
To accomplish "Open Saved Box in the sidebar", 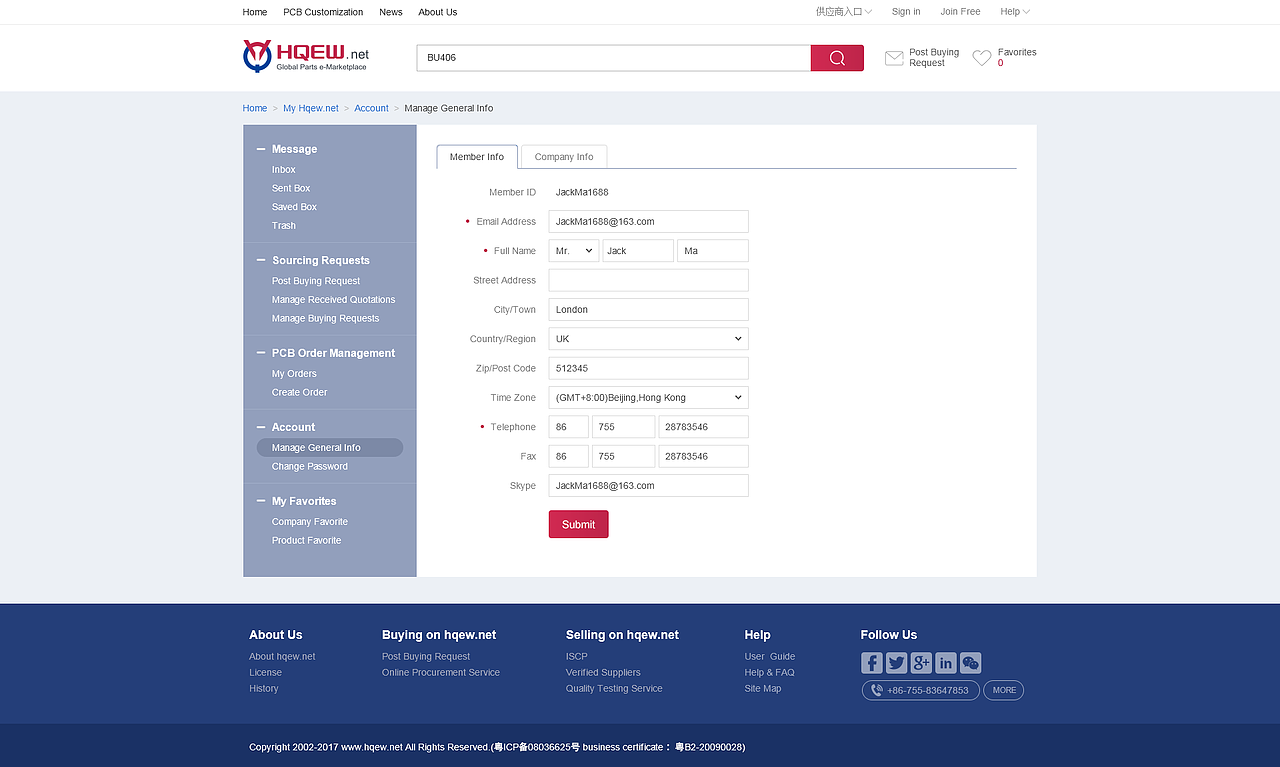I will [294, 207].
